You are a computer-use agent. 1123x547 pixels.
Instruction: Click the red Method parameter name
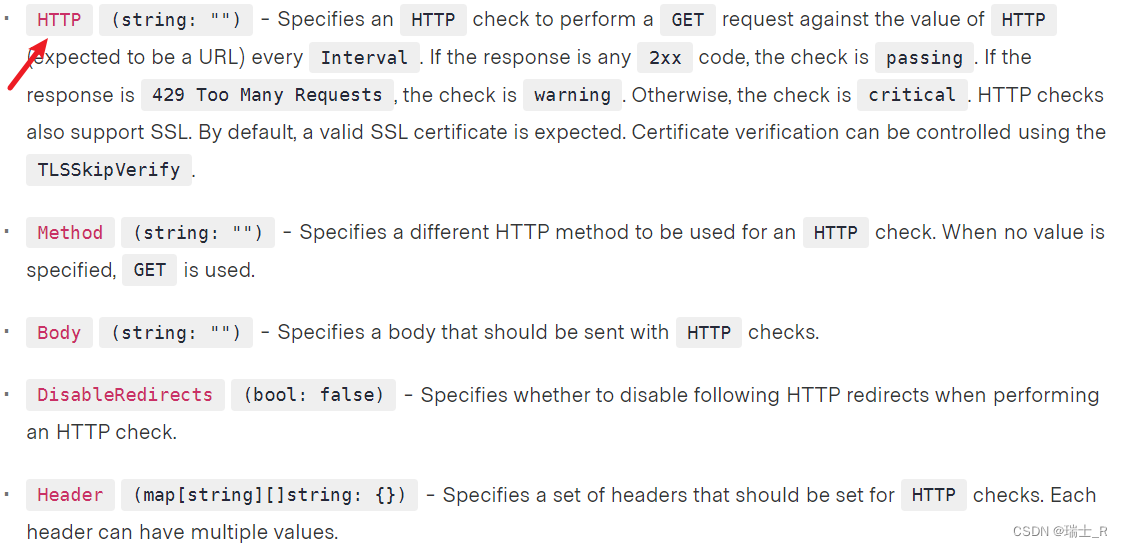[x=70, y=233]
